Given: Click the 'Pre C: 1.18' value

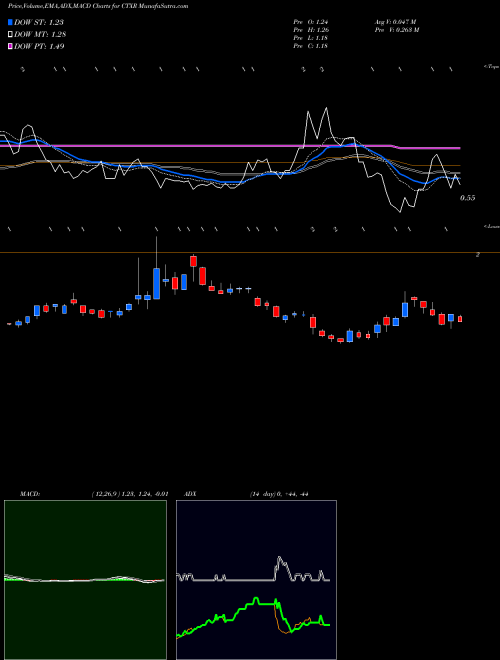Looking at the screenshot, I should (x=311, y=46).
